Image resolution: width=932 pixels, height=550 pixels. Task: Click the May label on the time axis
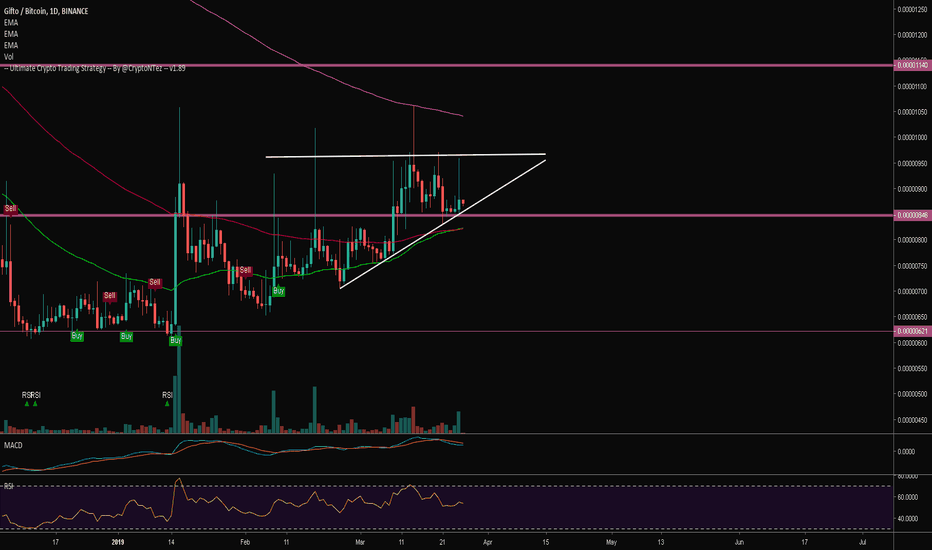611,542
